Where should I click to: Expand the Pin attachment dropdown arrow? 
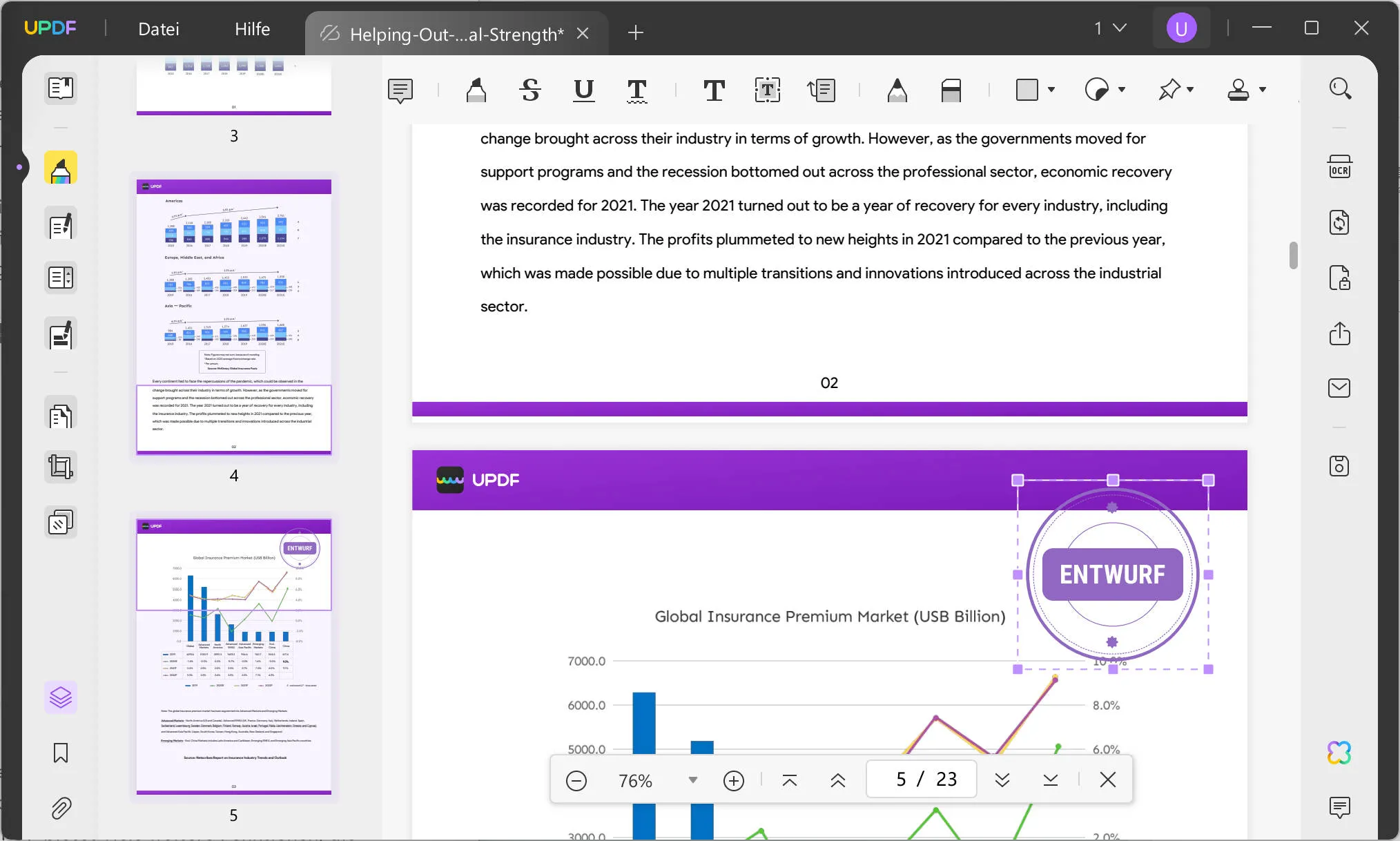point(1190,90)
